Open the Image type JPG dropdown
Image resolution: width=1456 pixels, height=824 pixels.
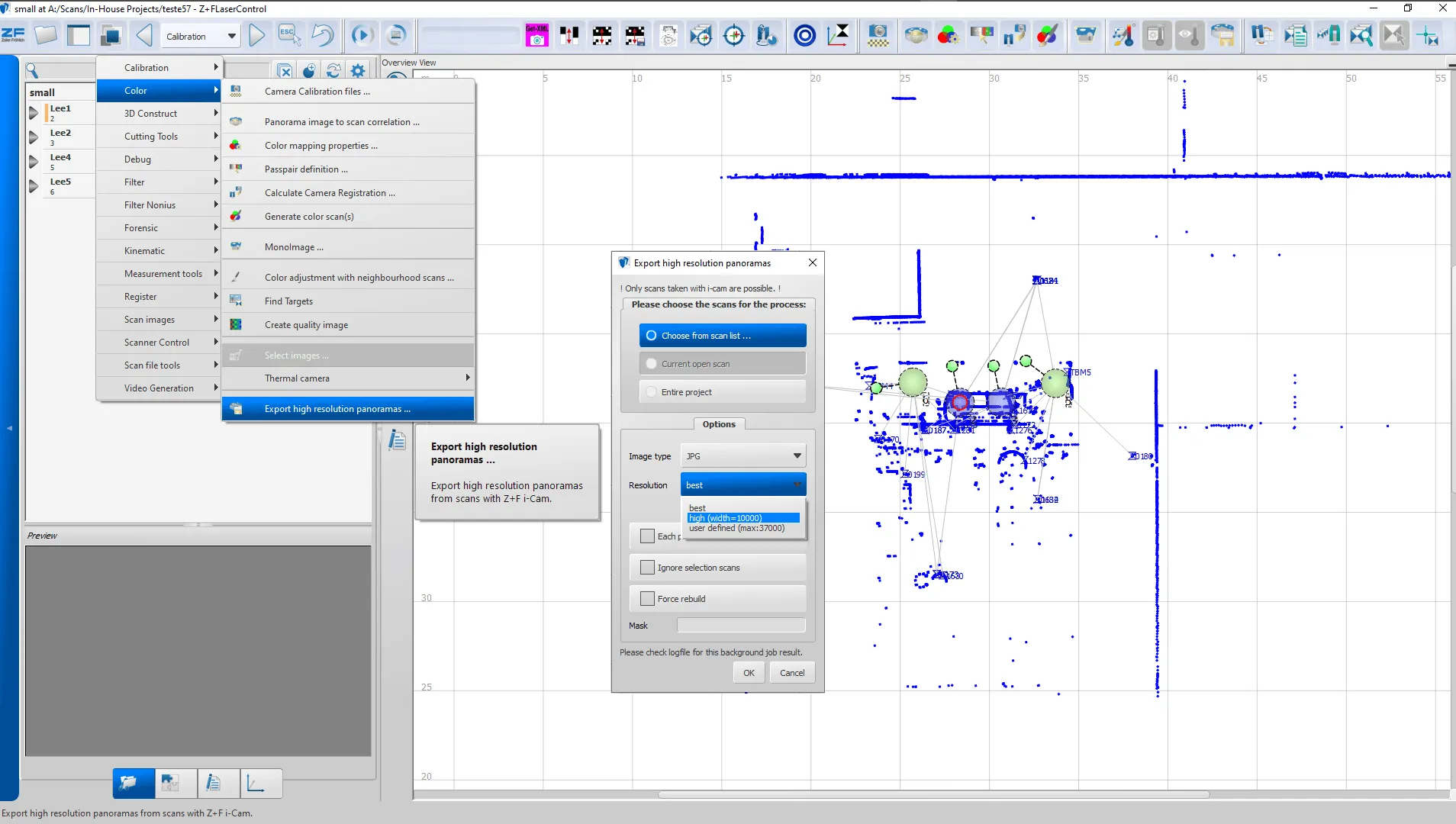pyautogui.click(x=743, y=456)
